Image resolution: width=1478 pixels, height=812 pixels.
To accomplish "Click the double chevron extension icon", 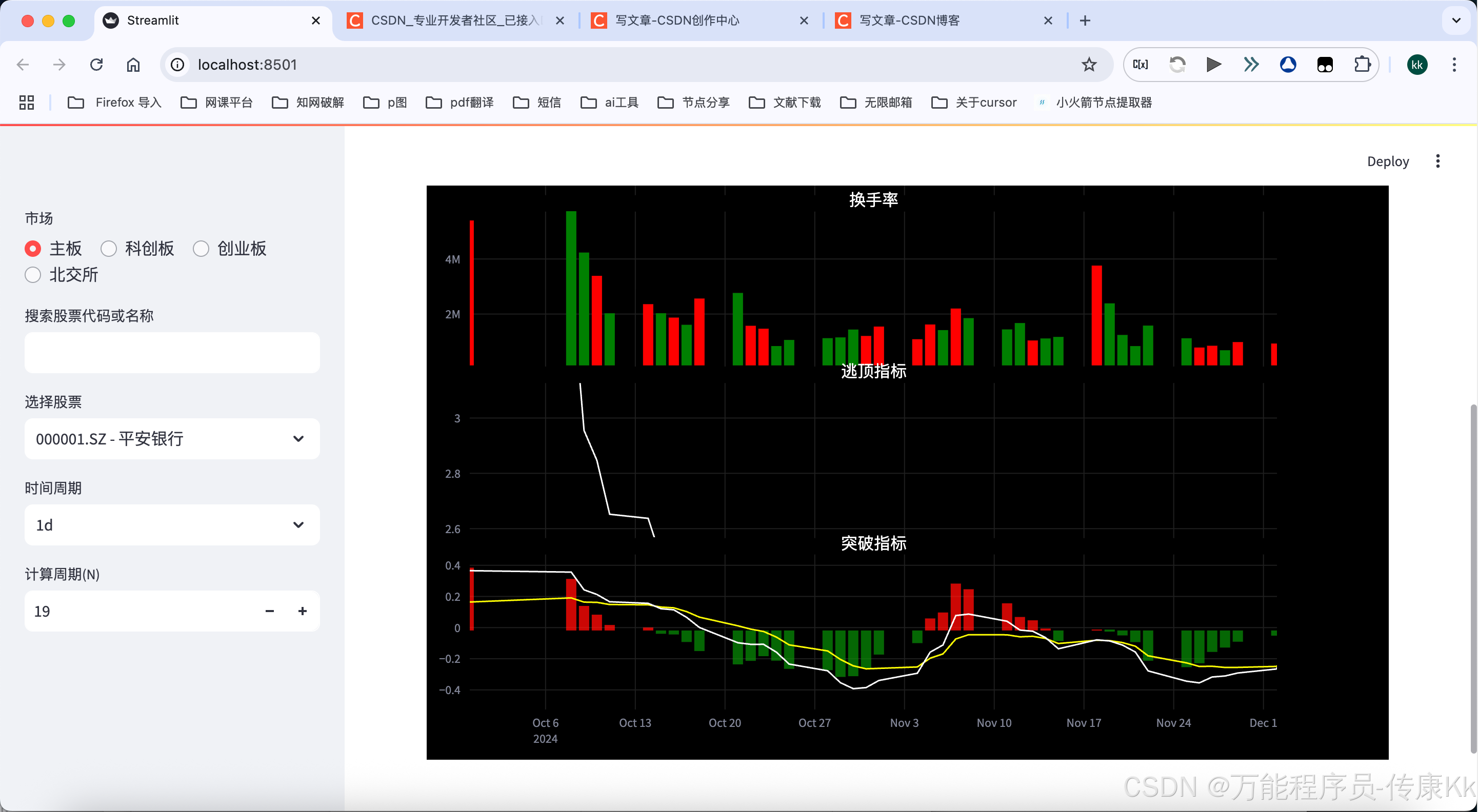I will tap(1251, 65).
